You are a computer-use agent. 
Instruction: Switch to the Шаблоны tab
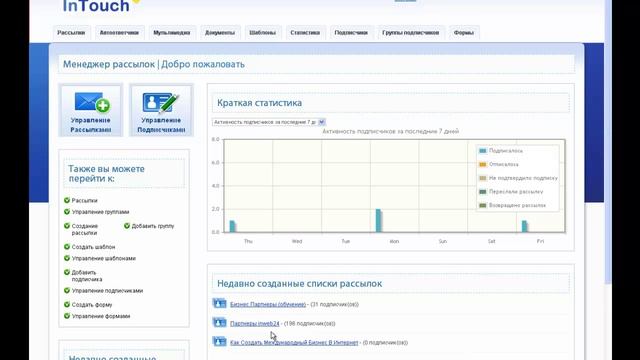pyautogui.click(x=263, y=33)
